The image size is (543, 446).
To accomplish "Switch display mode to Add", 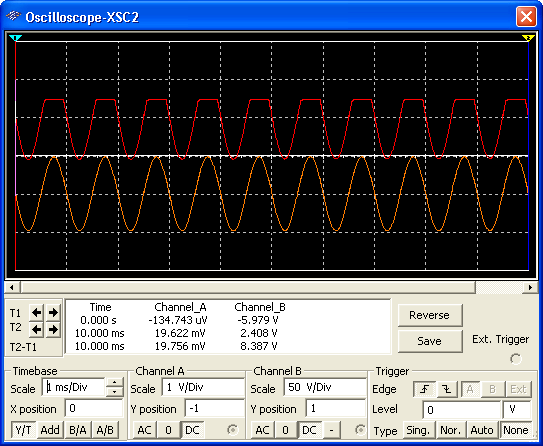I will click(50, 430).
